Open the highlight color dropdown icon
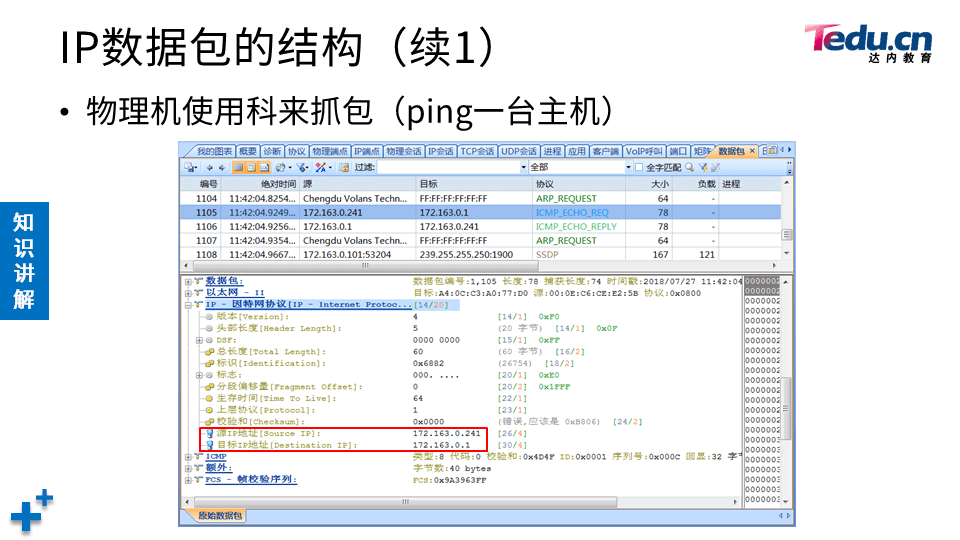This screenshot has height=540, width=960. pos(323,167)
